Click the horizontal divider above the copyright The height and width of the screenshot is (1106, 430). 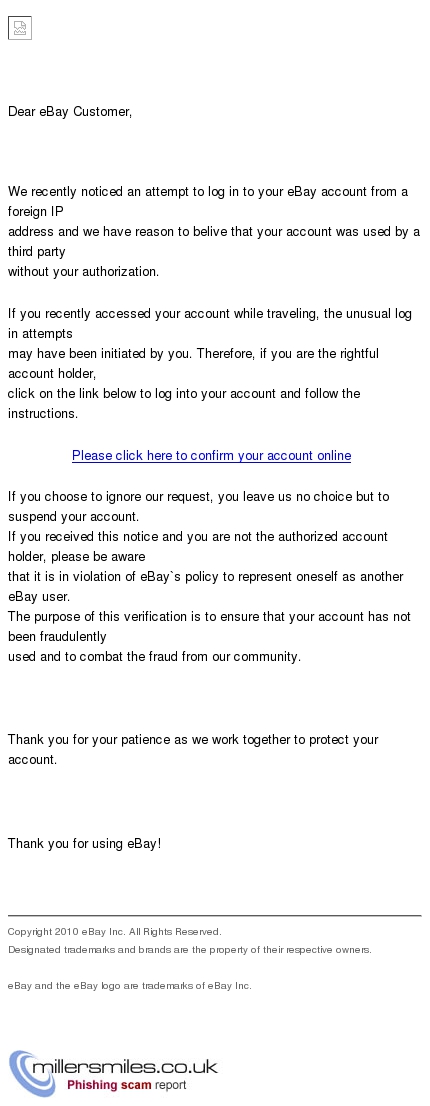[215, 916]
